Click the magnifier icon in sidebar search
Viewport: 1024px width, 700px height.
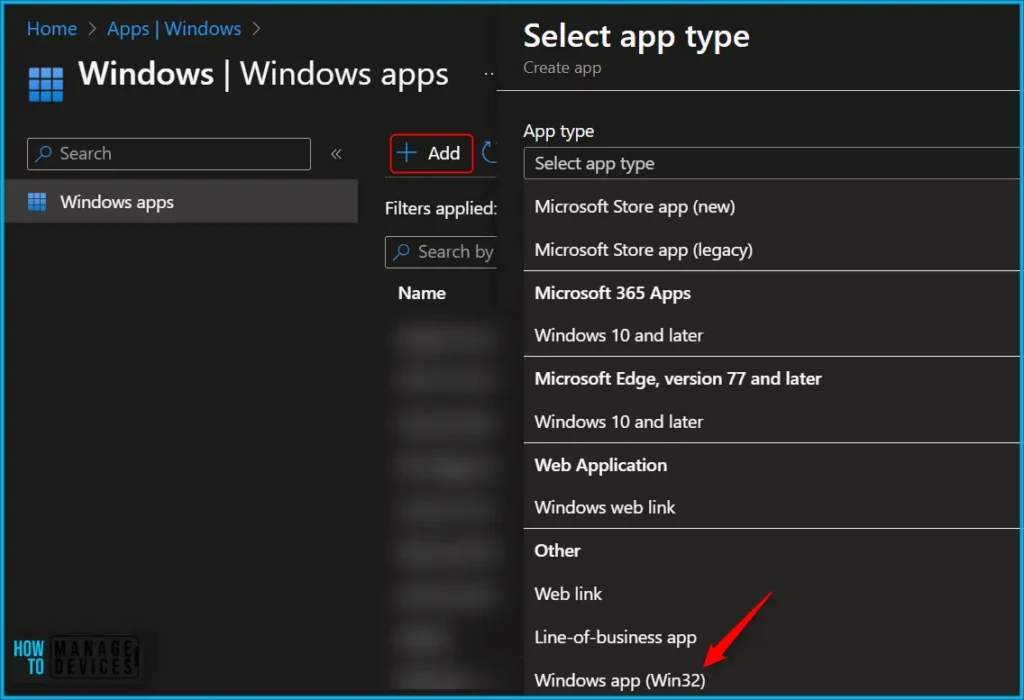pyautogui.click(x=44, y=153)
